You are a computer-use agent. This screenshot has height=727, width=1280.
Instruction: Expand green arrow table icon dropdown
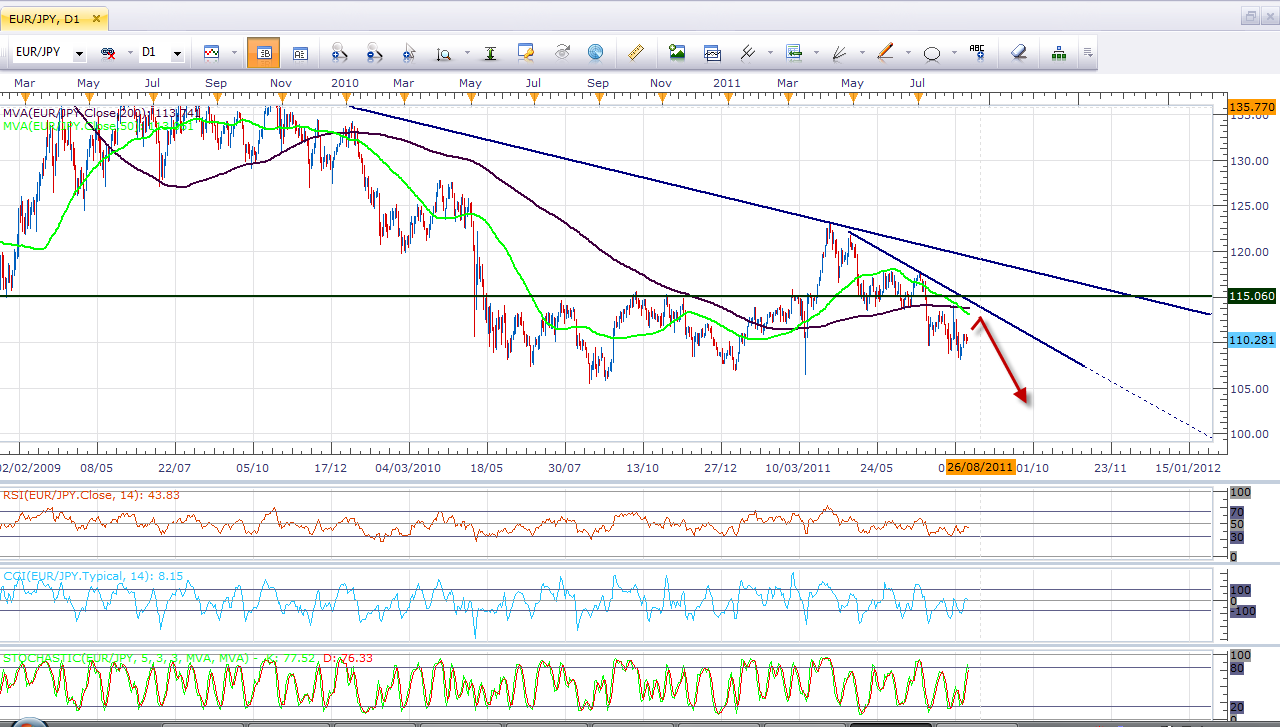pyautogui.click(x=817, y=53)
